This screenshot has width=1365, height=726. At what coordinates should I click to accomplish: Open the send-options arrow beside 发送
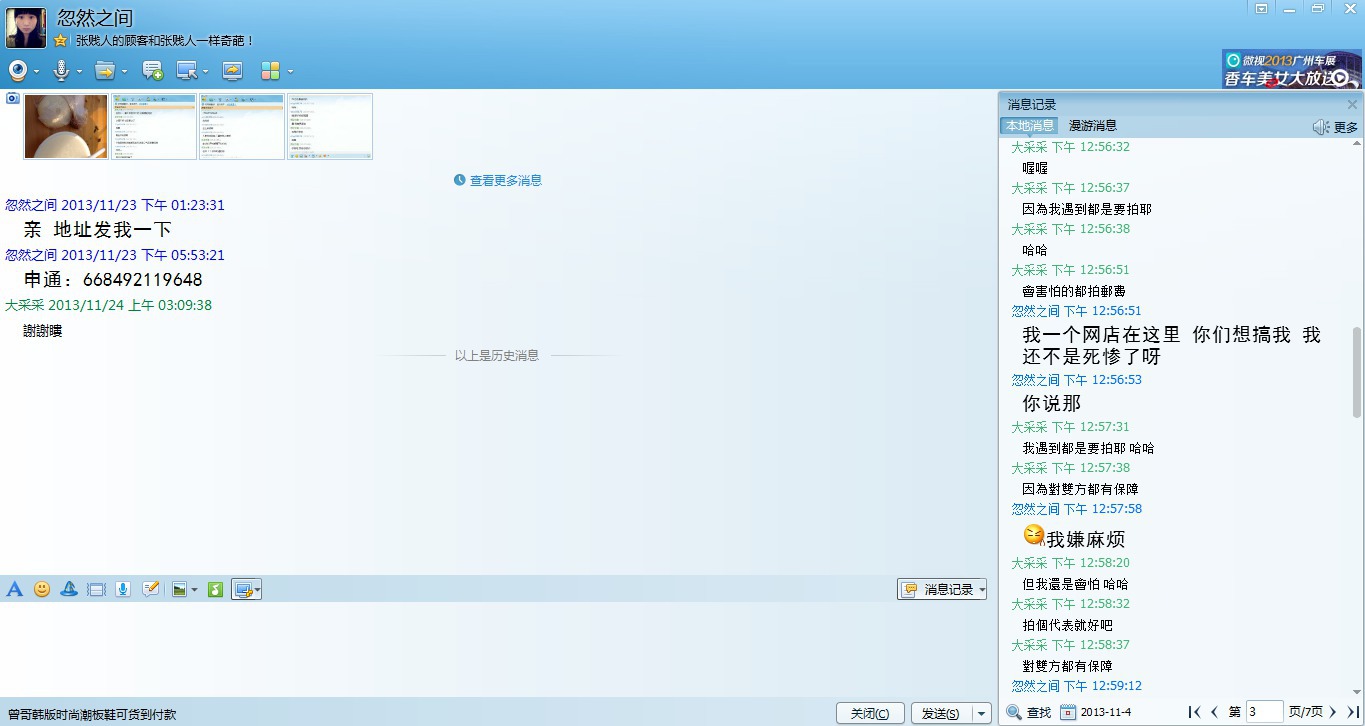point(981,714)
